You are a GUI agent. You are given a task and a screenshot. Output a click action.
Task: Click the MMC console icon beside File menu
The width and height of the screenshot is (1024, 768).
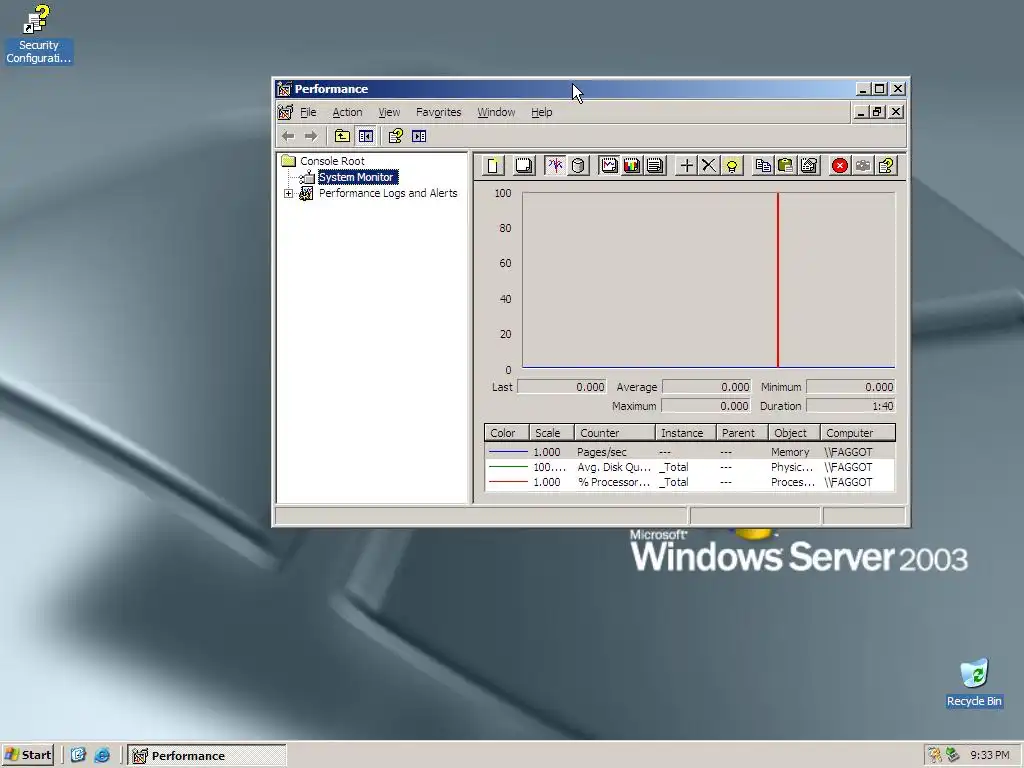coord(285,112)
